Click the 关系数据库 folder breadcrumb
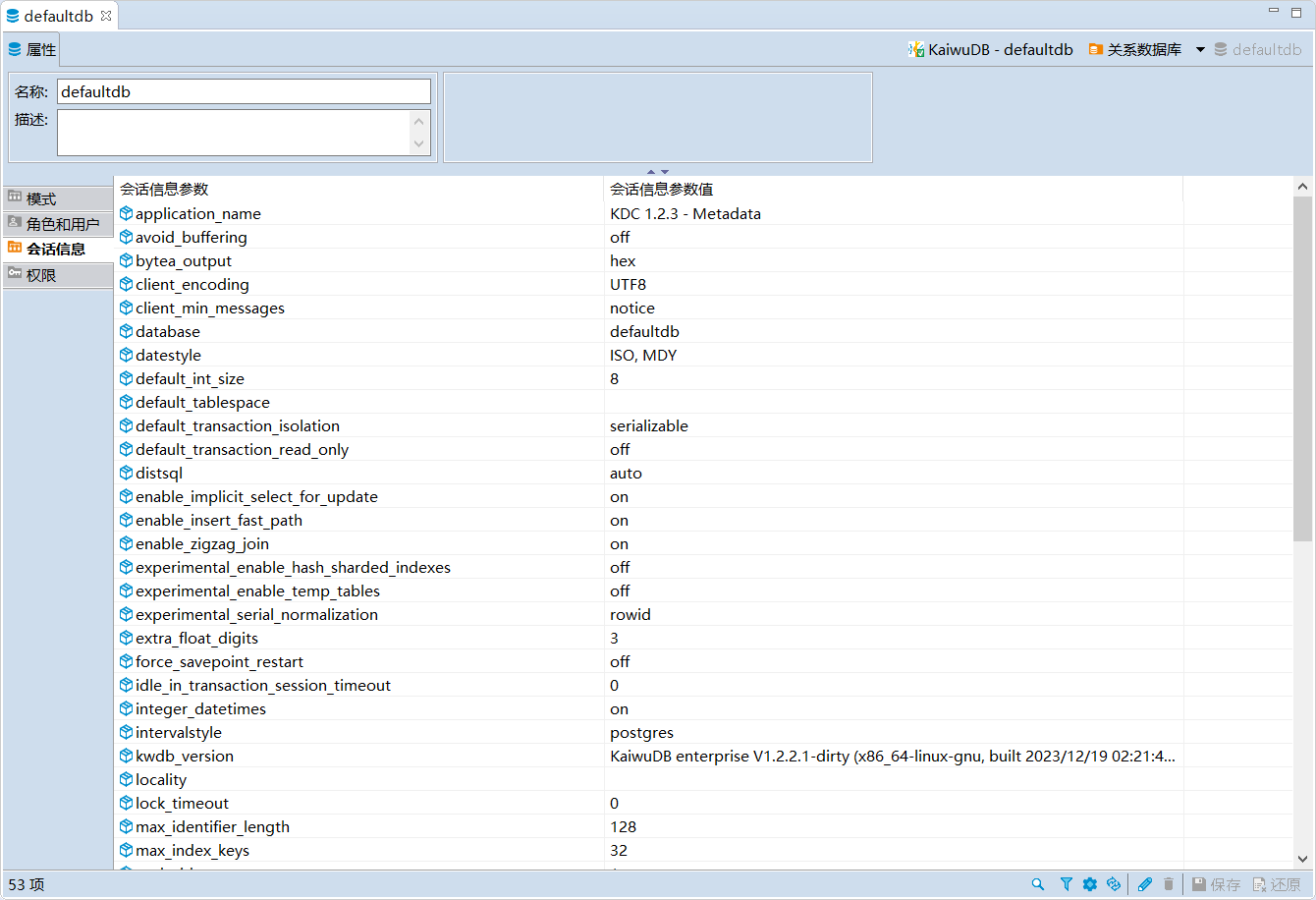Viewport: 1316px width, 900px height. (x=1135, y=49)
